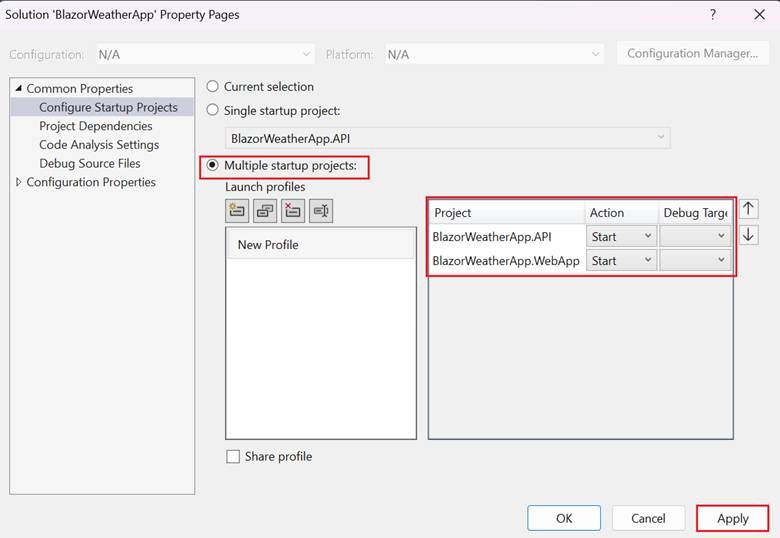Click the delete launch profile icon
The height and width of the screenshot is (538, 780).
[x=293, y=211]
